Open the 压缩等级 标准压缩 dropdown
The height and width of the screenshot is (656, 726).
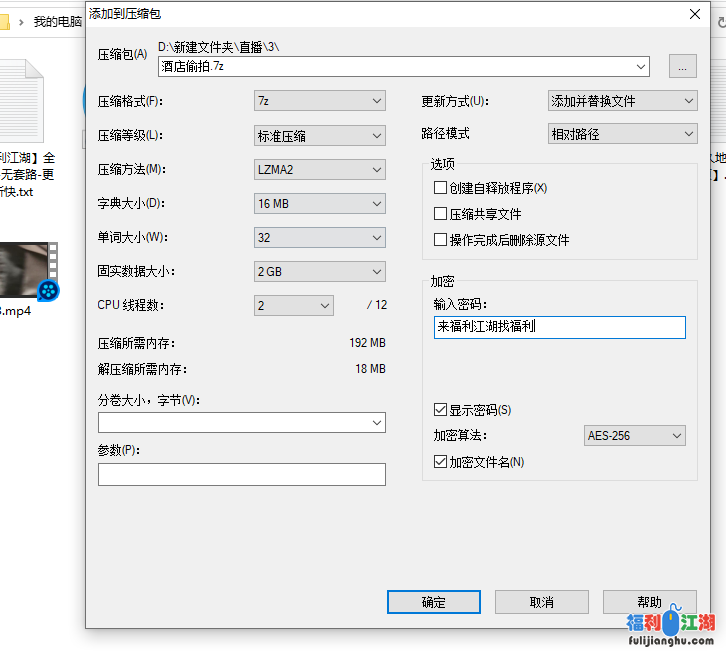coord(320,135)
